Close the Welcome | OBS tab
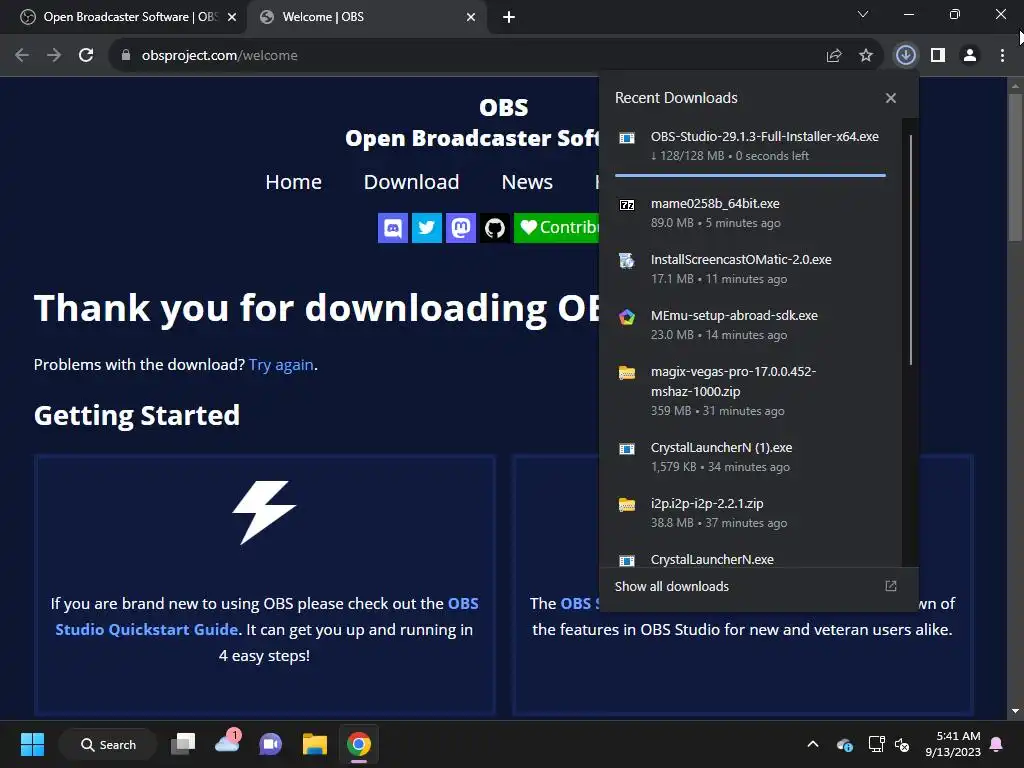 click(471, 17)
